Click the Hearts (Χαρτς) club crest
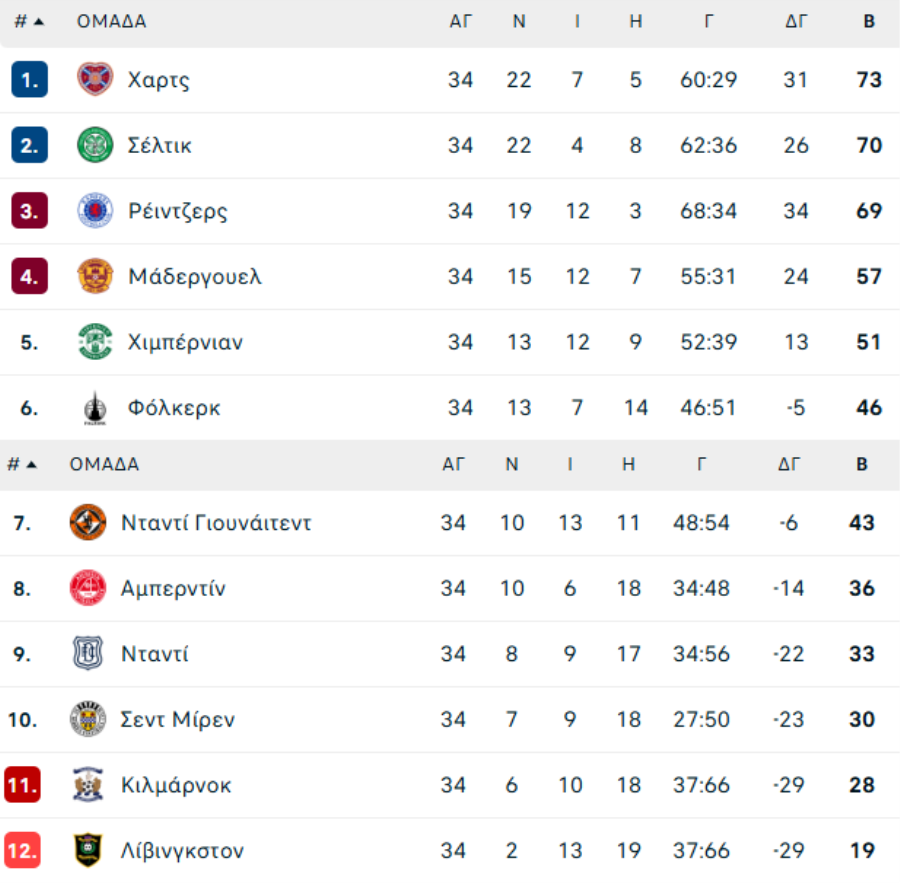The image size is (900, 883). click(95, 79)
